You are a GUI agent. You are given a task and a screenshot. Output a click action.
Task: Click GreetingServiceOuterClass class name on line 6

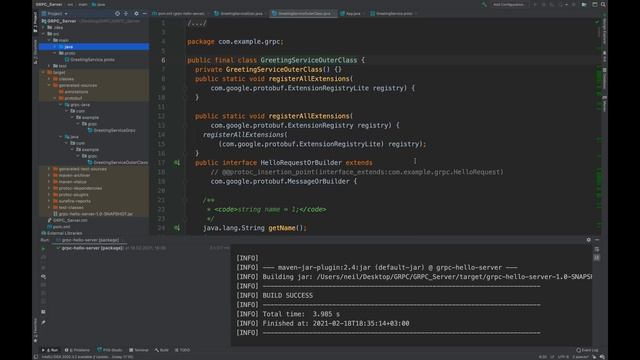[309, 60]
